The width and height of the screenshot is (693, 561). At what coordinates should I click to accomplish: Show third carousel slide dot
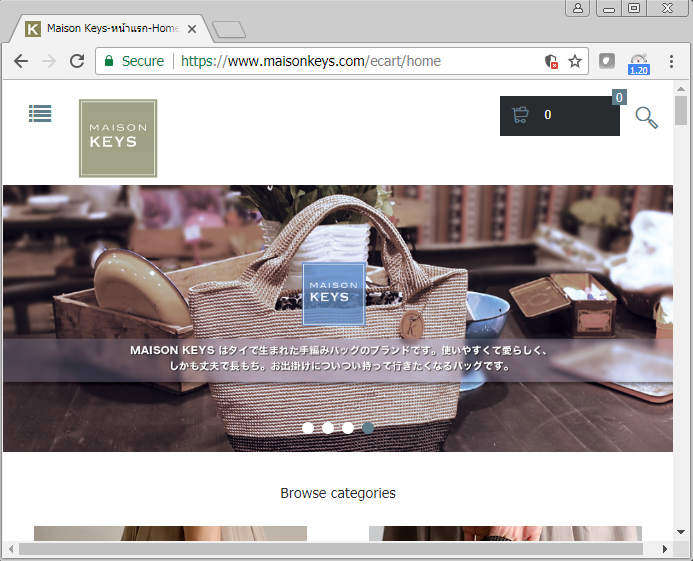coord(348,428)
